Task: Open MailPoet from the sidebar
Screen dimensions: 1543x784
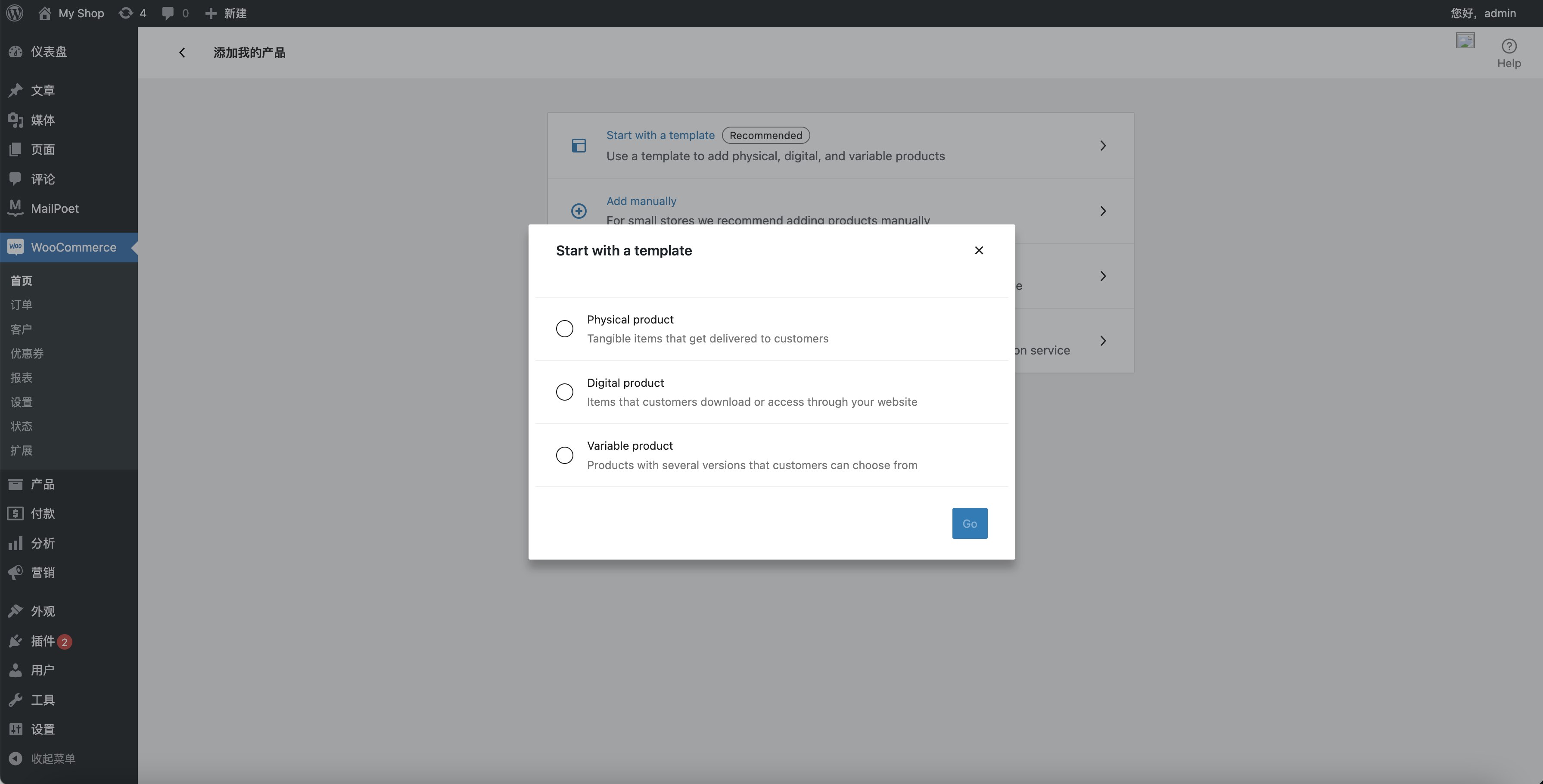Action: tap(55, 208)
